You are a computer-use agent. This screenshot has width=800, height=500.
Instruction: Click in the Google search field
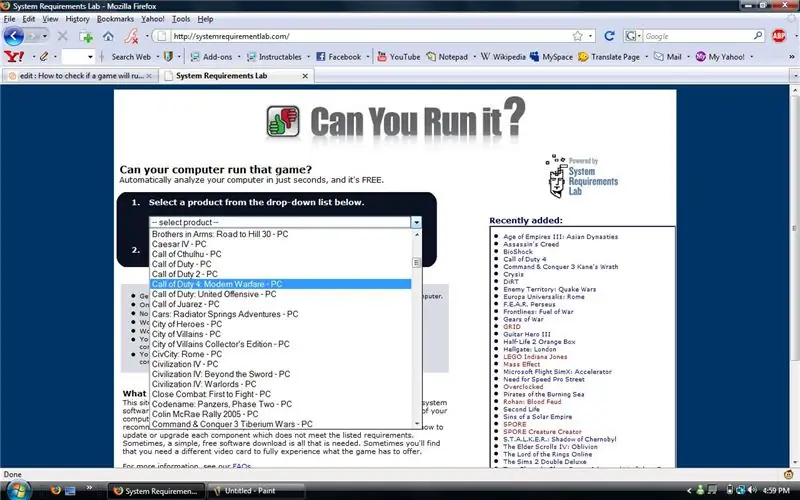698,36
